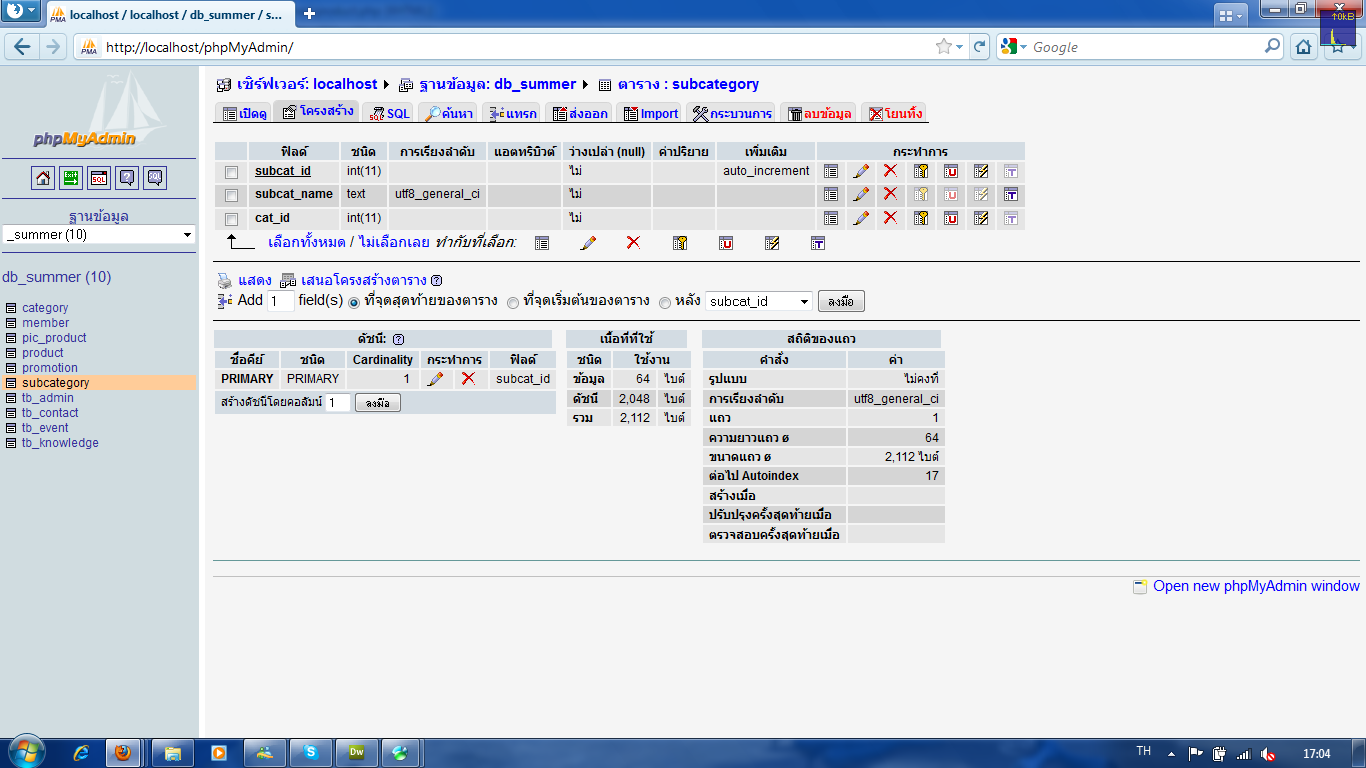Edit the subcat_name field with pencil
This screenshot has width=1366, height=768.
[861, 194]
